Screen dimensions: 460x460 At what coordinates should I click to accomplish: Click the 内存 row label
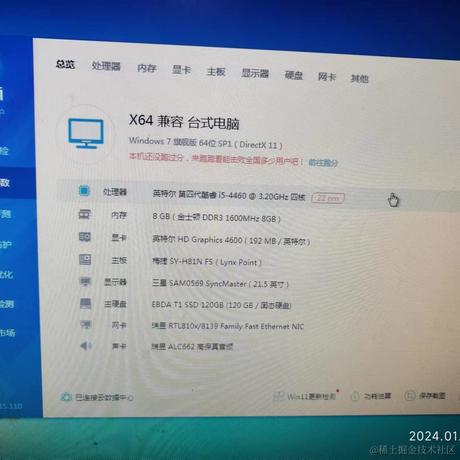pos(119,215)
